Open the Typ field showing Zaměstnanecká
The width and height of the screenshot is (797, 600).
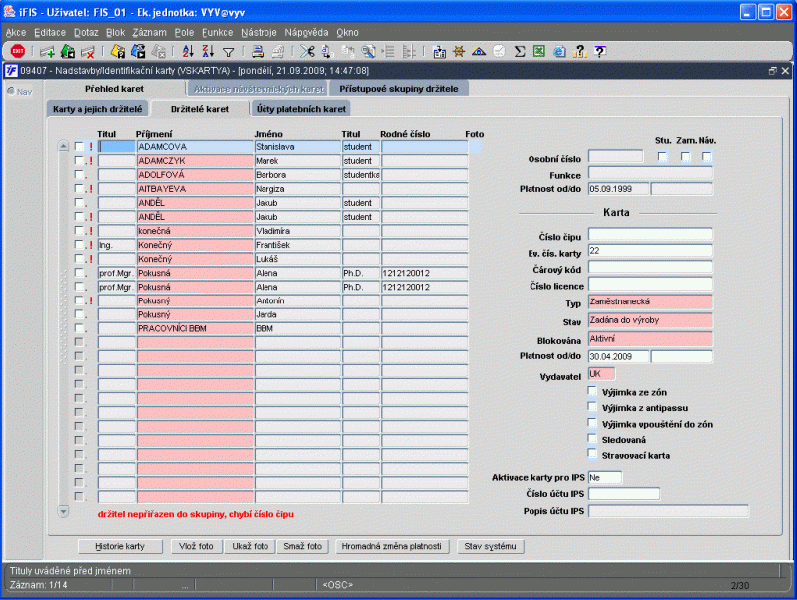click(x=650, y=302)
